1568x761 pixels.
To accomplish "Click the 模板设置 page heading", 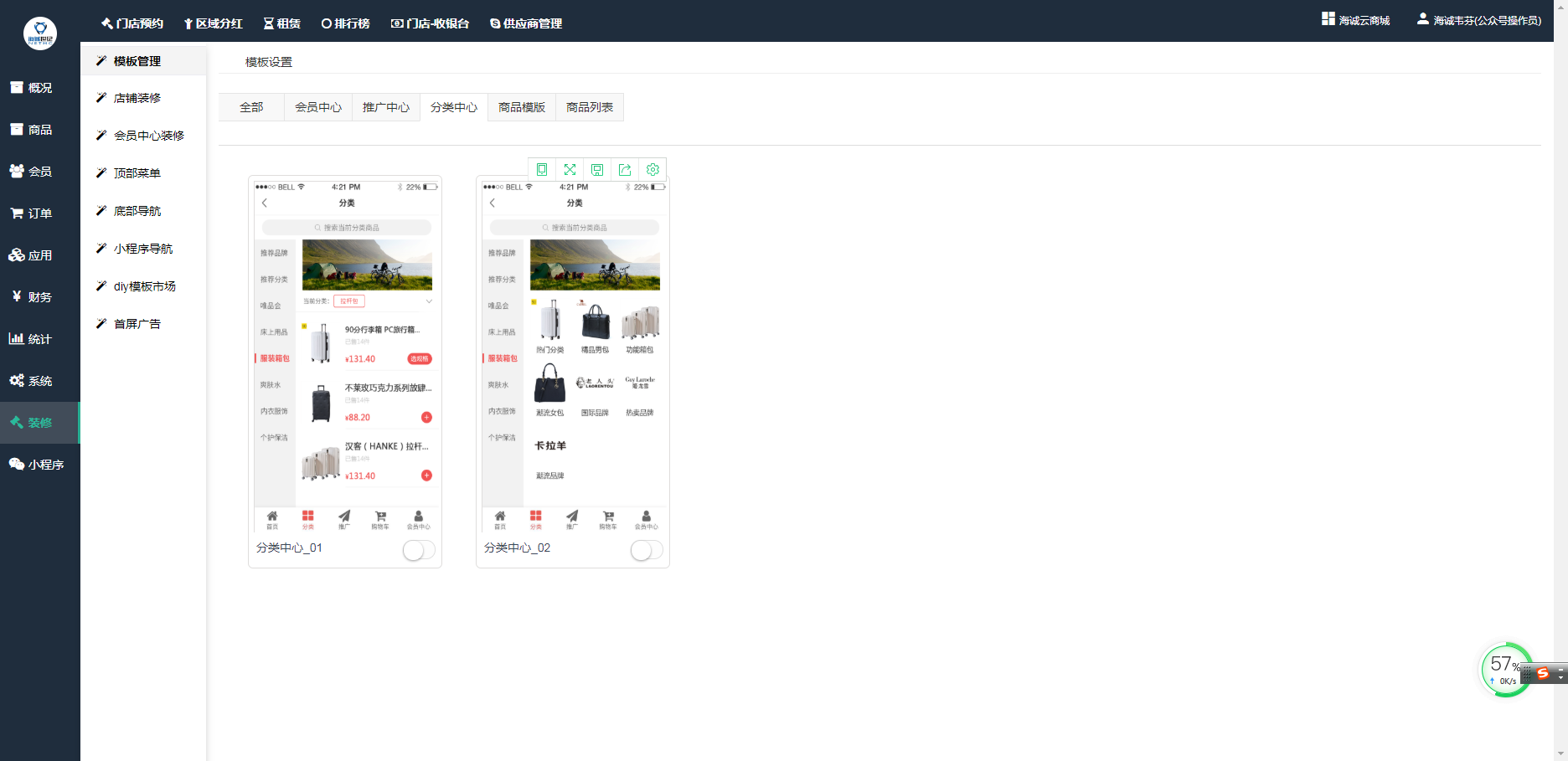I will pyautogui.click(x=269, y=62).
